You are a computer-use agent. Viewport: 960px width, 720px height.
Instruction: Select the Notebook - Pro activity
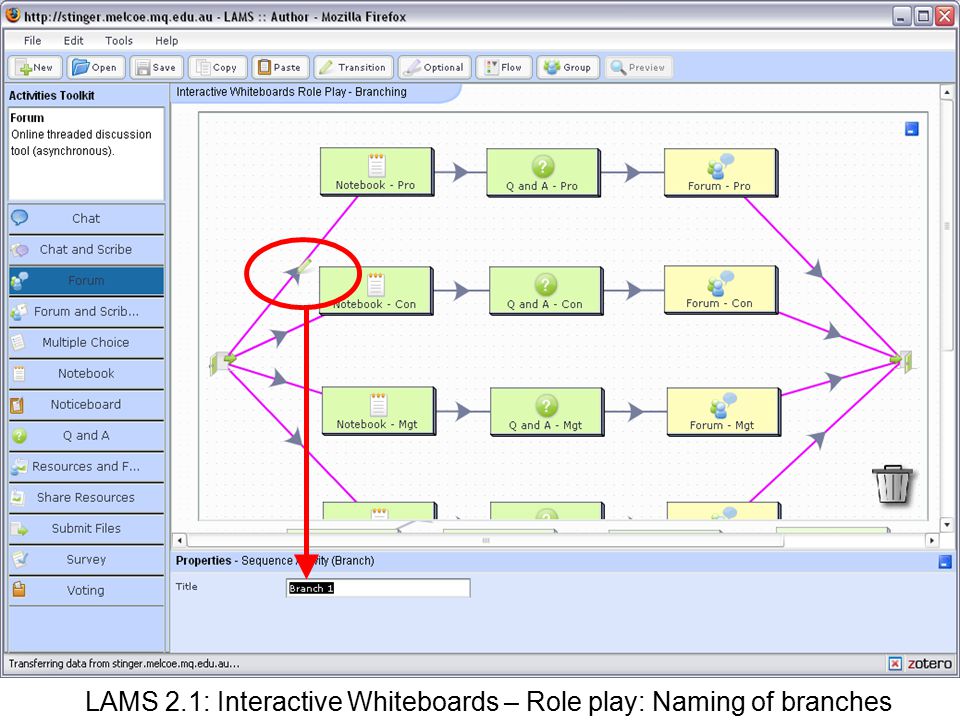(x=377, y=171)
